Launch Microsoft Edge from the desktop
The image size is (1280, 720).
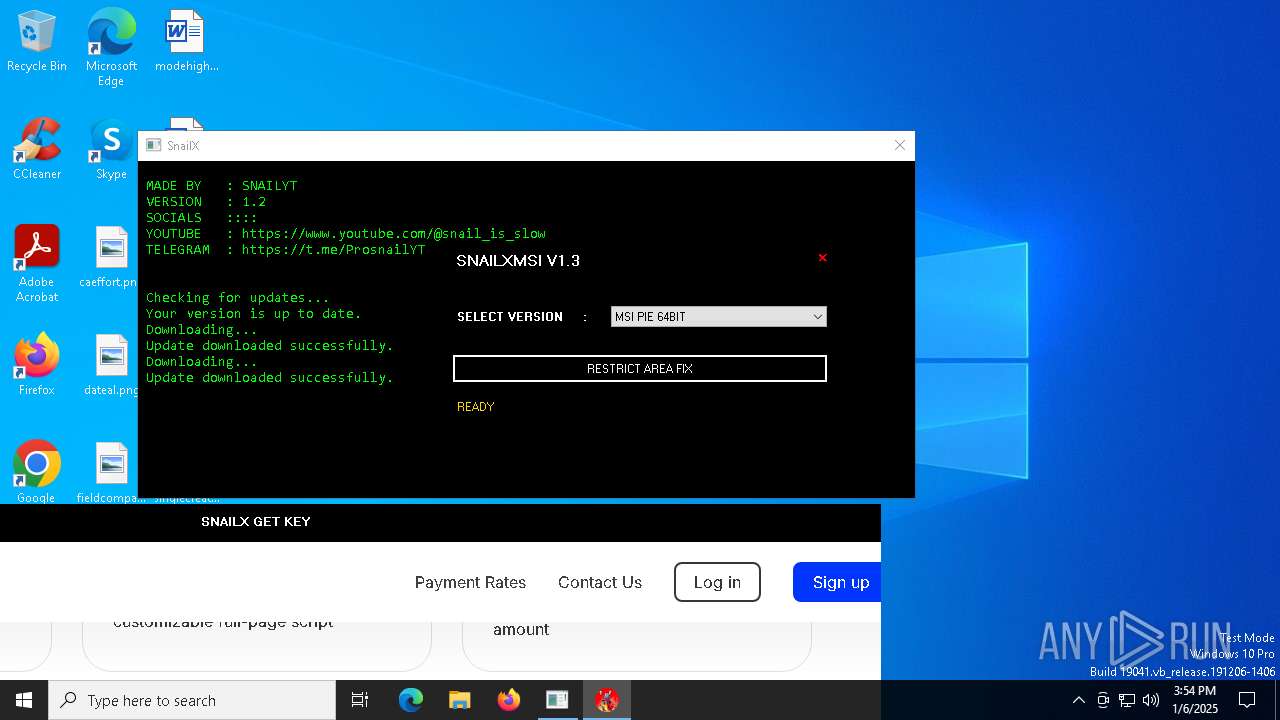point(111,48)
